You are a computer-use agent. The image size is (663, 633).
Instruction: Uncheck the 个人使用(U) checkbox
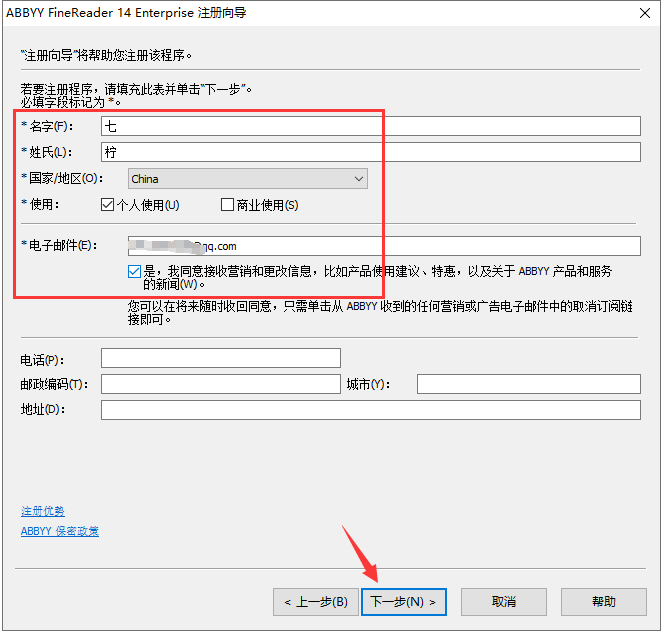[107, 205]
